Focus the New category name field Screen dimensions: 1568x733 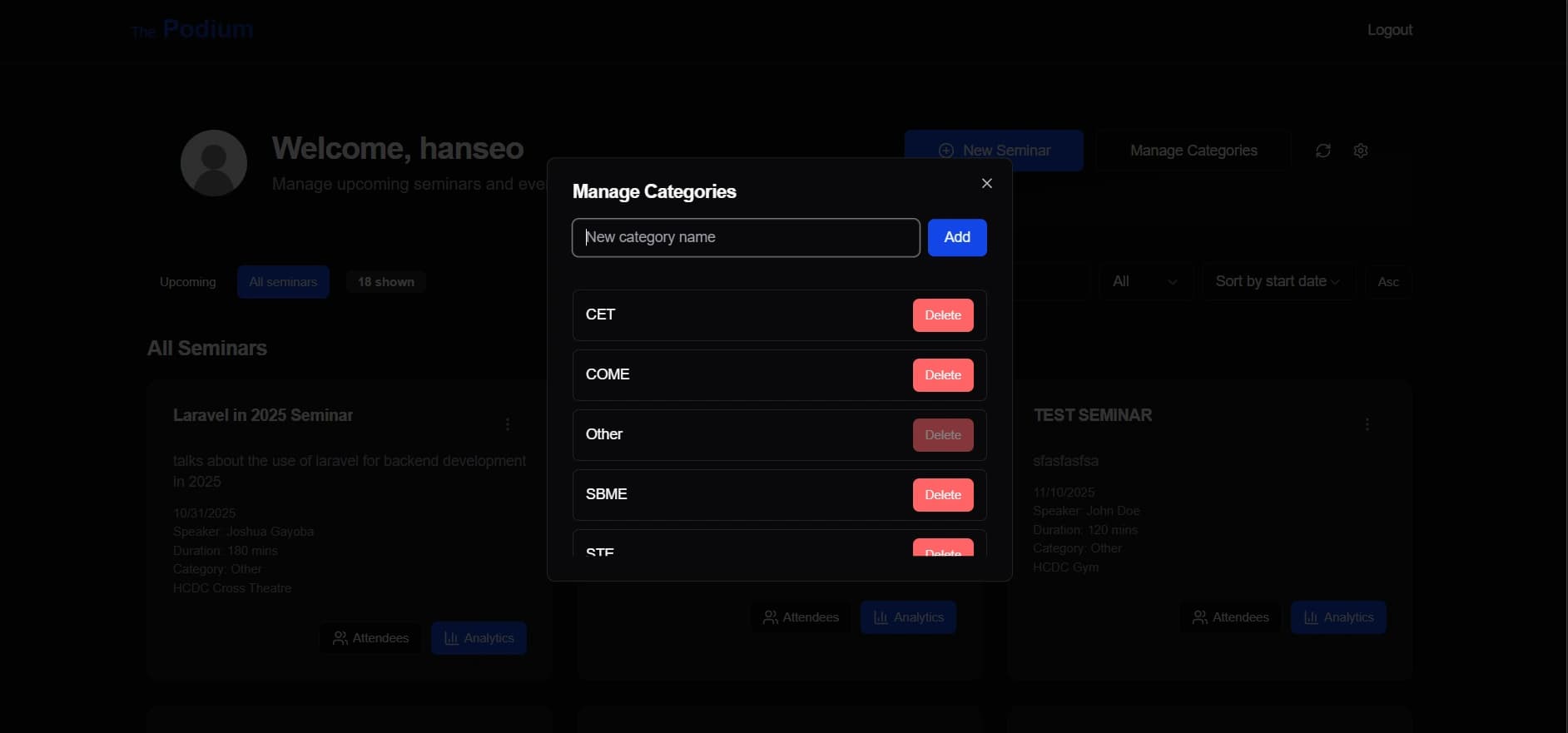tap(745, 238)
